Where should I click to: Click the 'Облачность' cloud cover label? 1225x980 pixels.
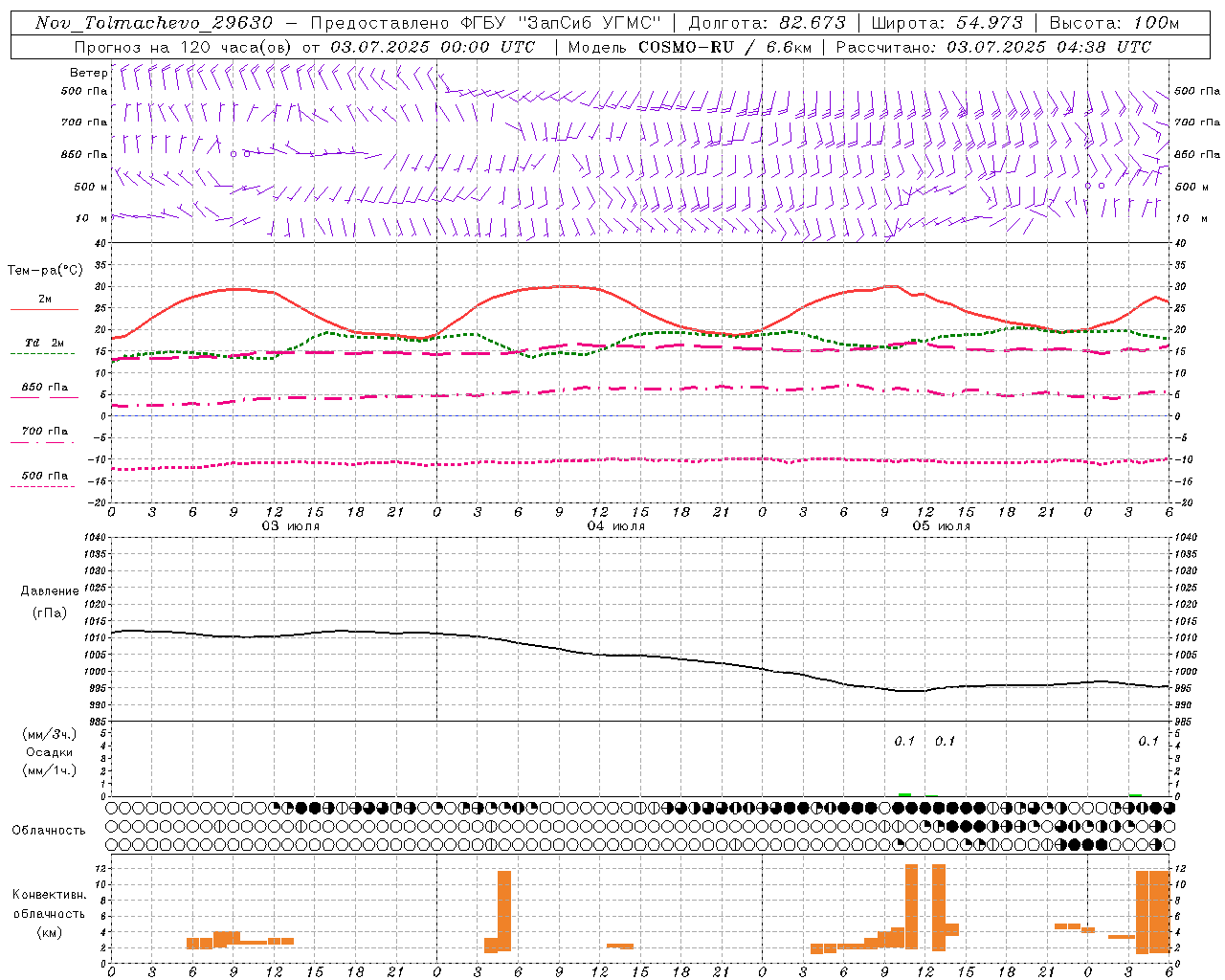[x=49, y=830]
